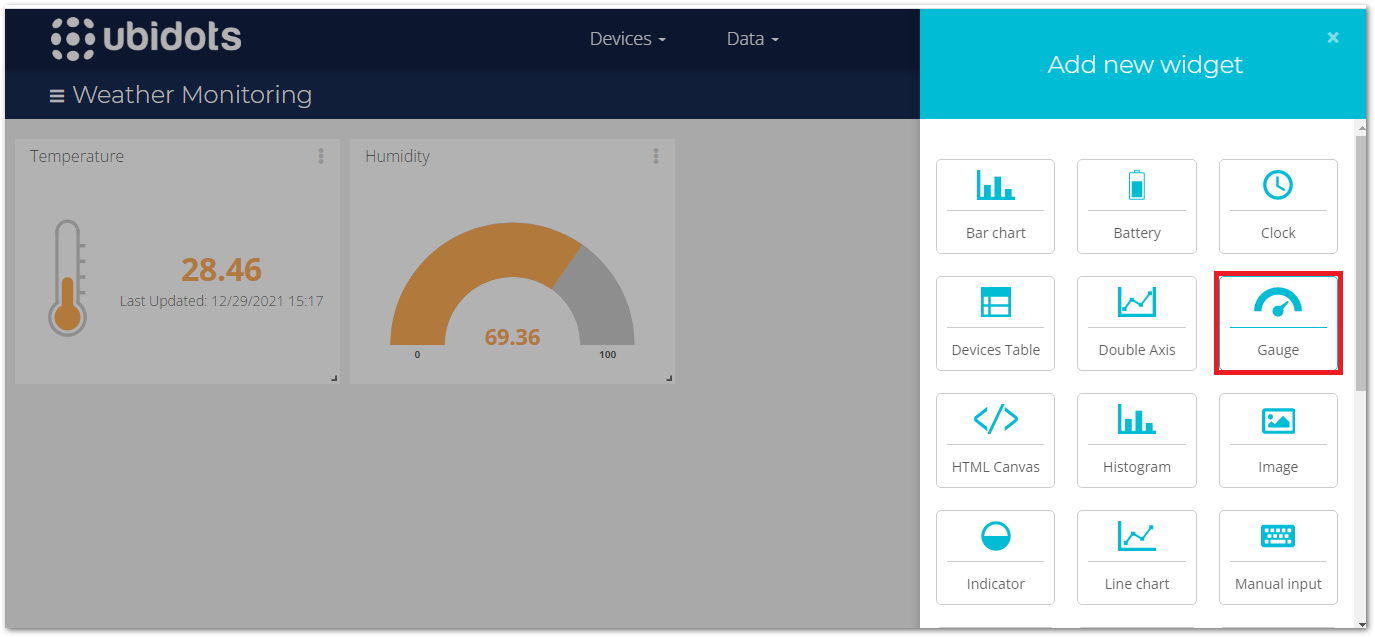Click the Ubidots logo
The height and width of the screenshot is (637, 1375).
(146, 38)
